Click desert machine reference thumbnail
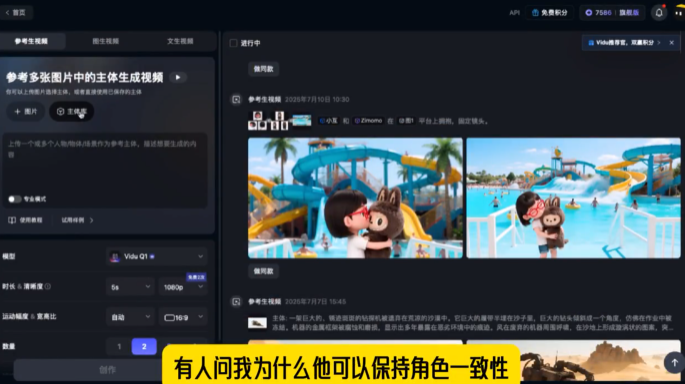 [257, 323]
